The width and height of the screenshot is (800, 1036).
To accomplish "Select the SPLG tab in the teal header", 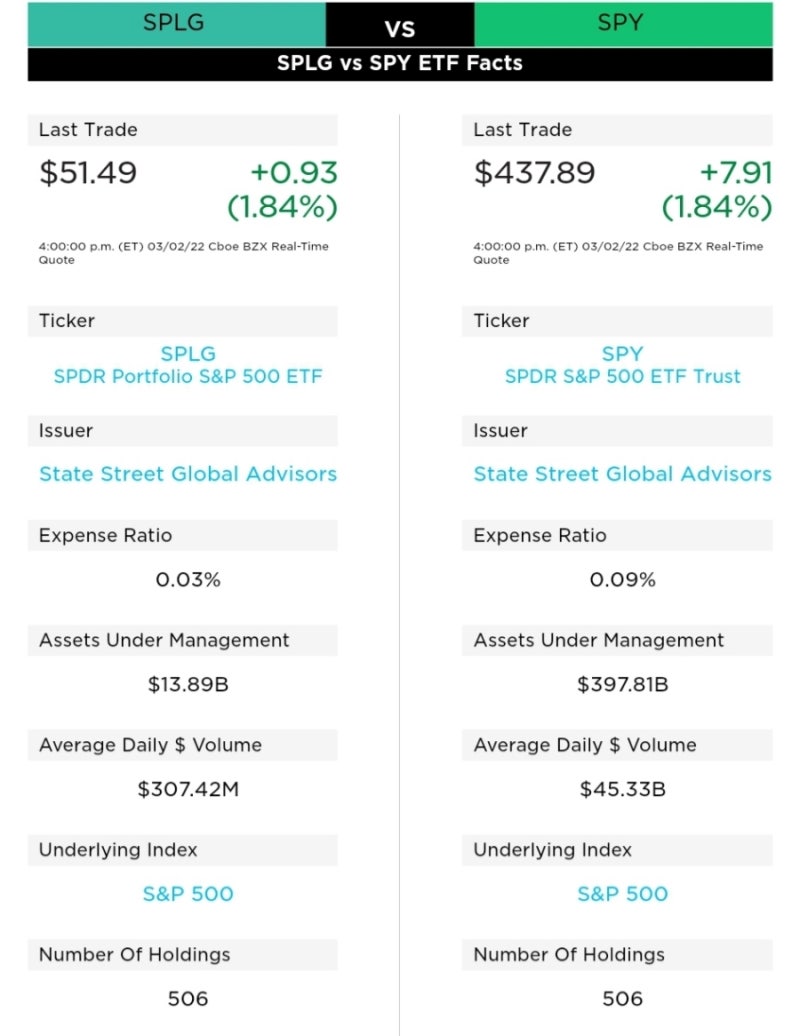I will pos(177,23).
